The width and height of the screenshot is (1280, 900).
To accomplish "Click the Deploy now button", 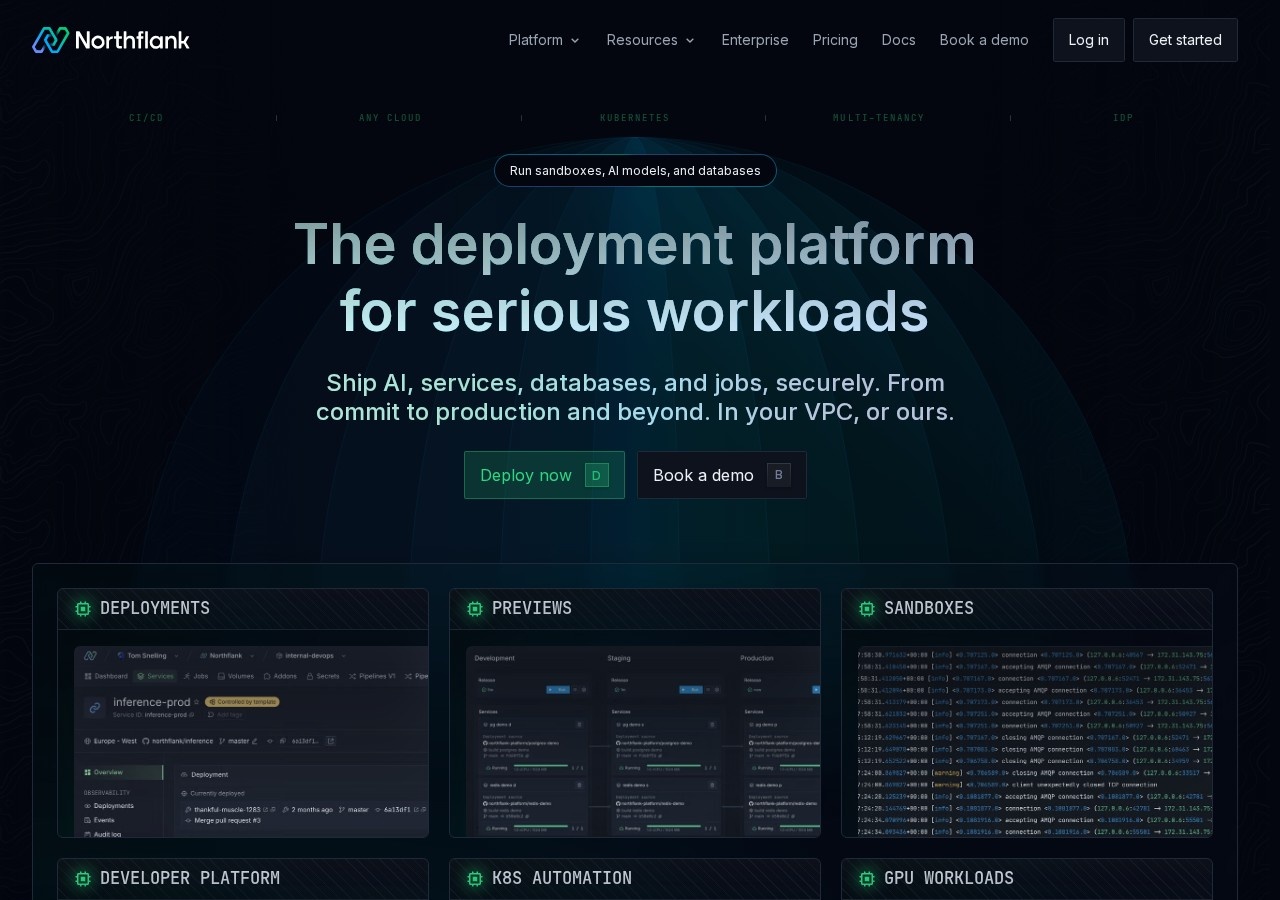I will 544,475.
